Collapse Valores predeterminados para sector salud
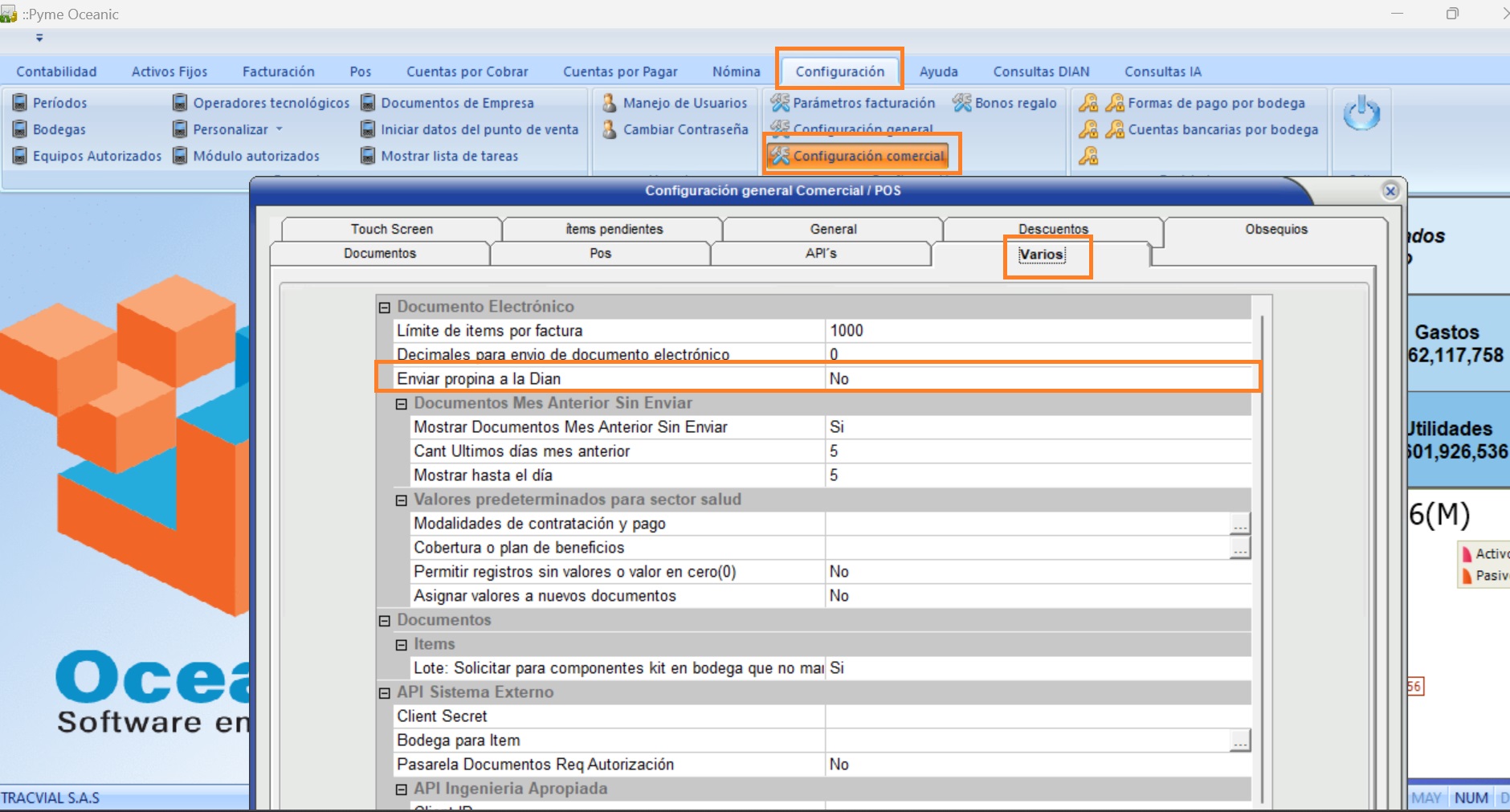 tap(402, 500)
